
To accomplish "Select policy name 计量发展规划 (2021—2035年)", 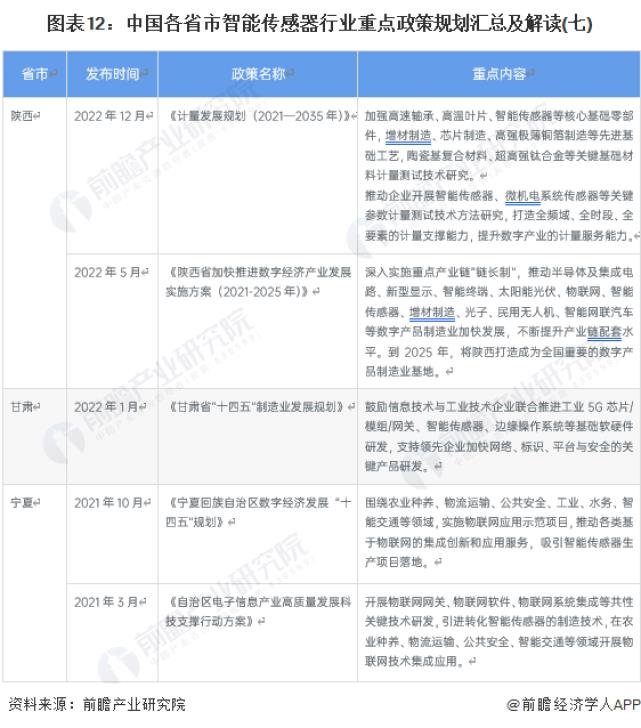I will click(261, 116).
